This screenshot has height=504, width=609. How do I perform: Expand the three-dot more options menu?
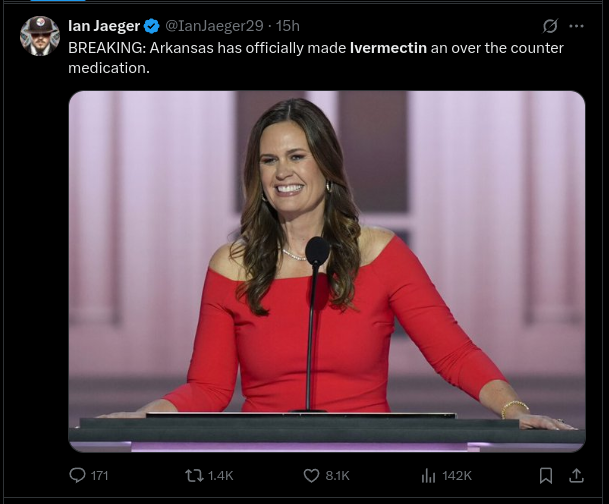(x=576, y=26)
